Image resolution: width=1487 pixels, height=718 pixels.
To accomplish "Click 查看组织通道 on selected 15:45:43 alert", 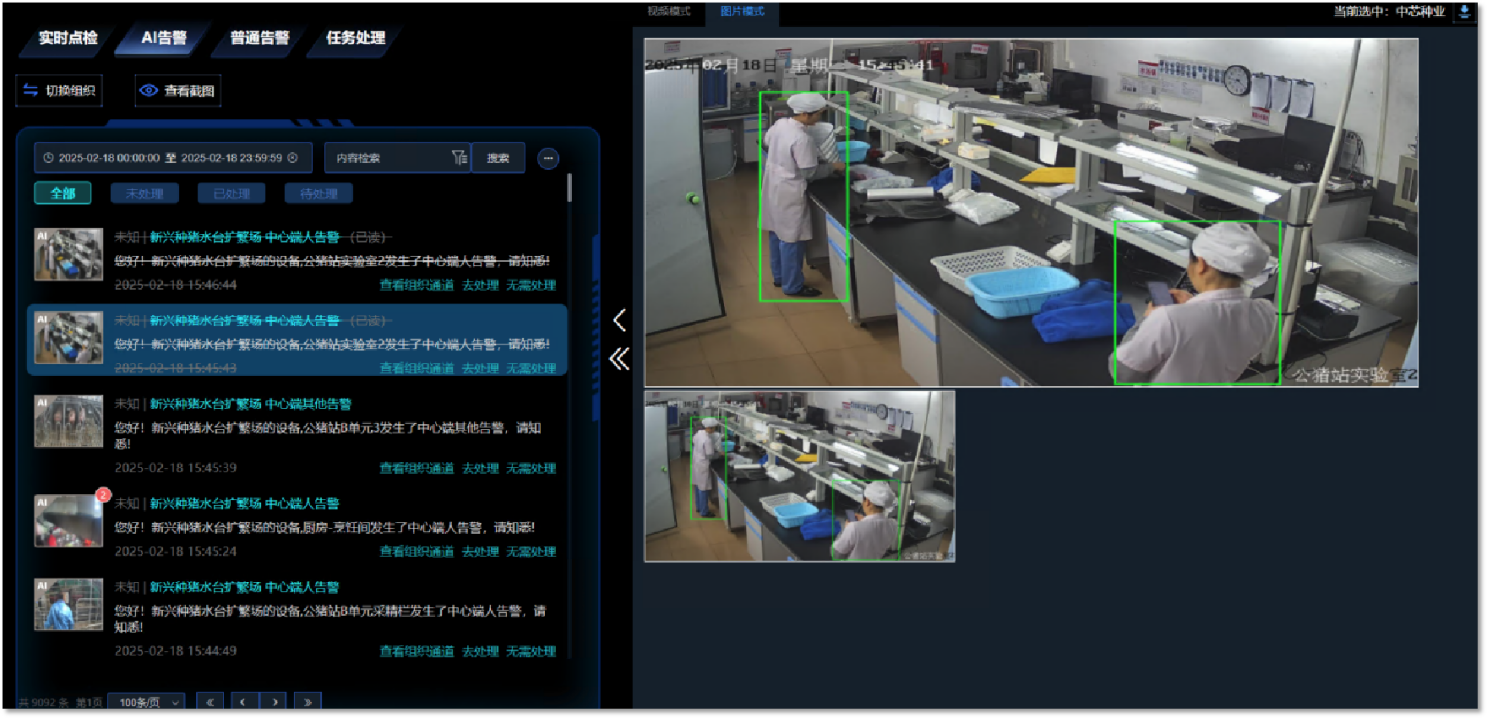I will pos(417,368).
